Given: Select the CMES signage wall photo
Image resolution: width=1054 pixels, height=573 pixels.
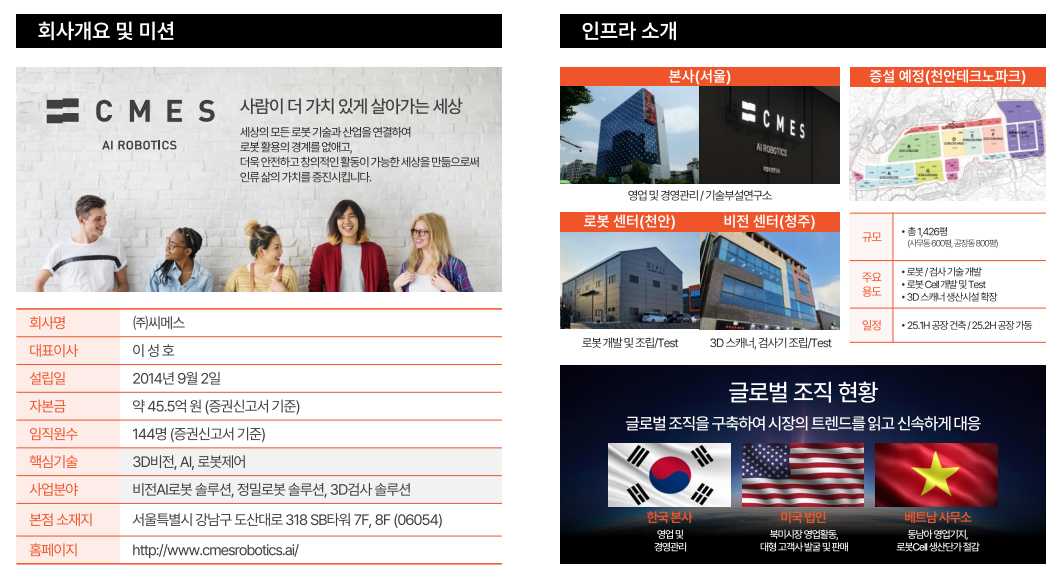Looking at the screenshot, I should [770, 135].
